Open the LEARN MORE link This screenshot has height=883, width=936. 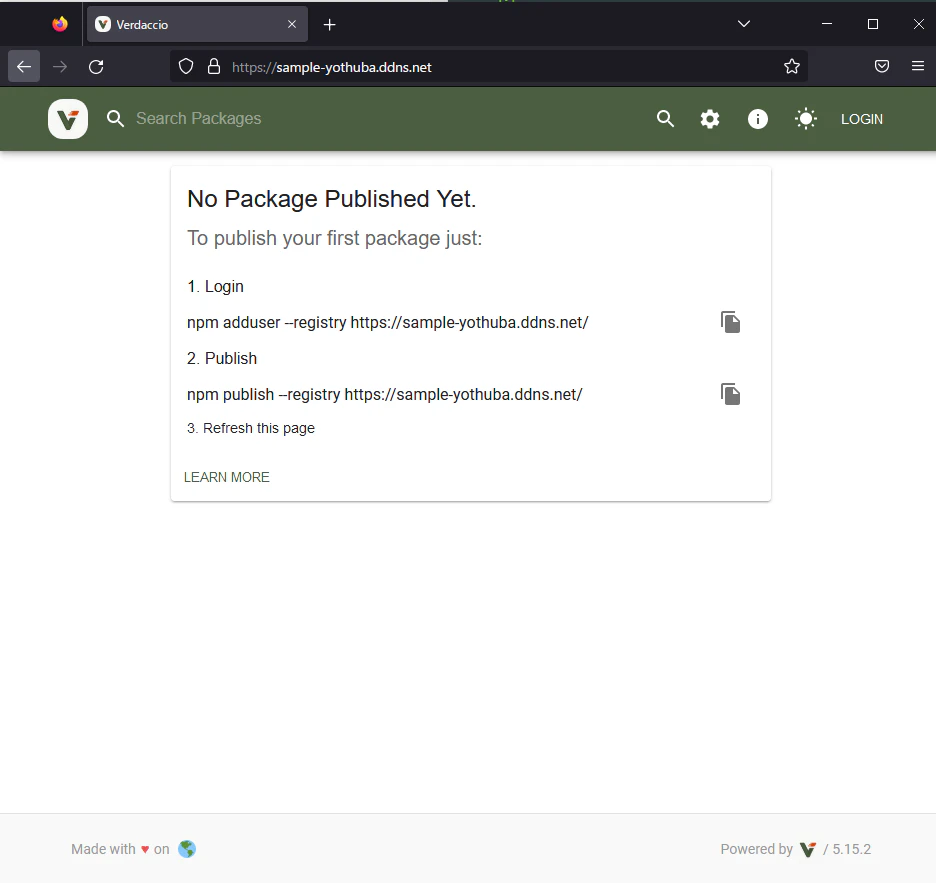pos(227,477)
